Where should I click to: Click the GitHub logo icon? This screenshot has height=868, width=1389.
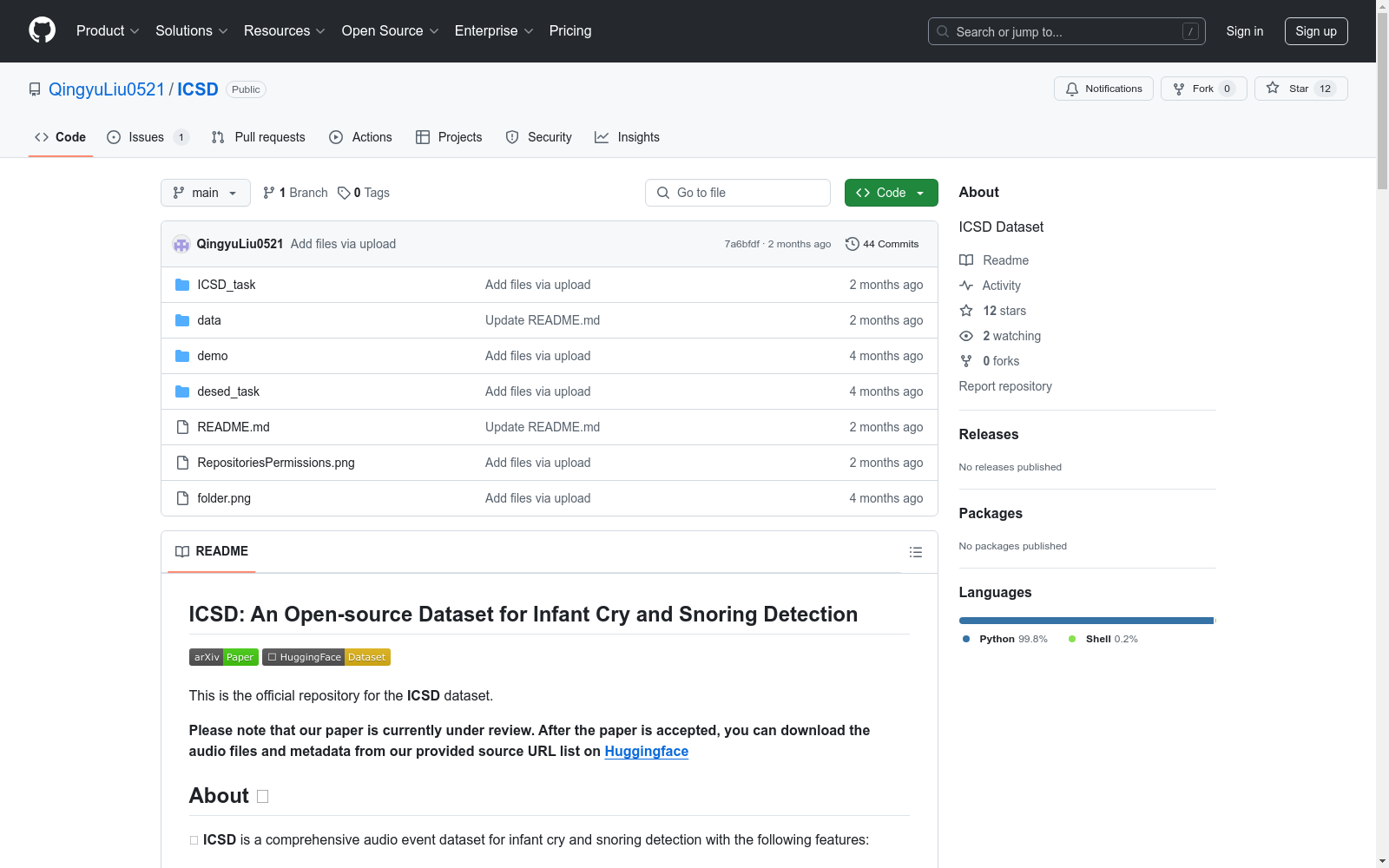pyautogui.click(x=42, y=30)
